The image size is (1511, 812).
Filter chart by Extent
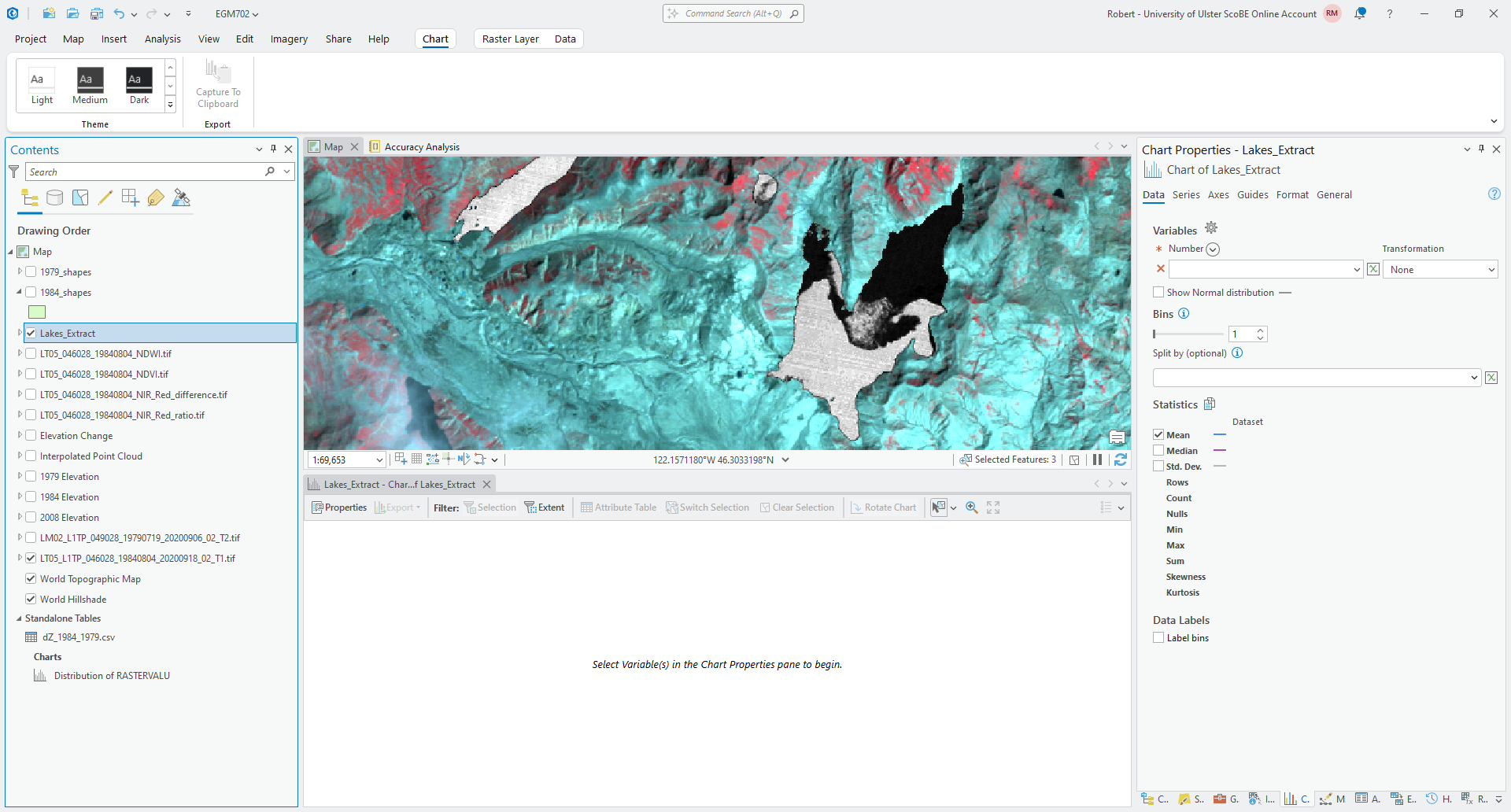(x=545, y=507)
